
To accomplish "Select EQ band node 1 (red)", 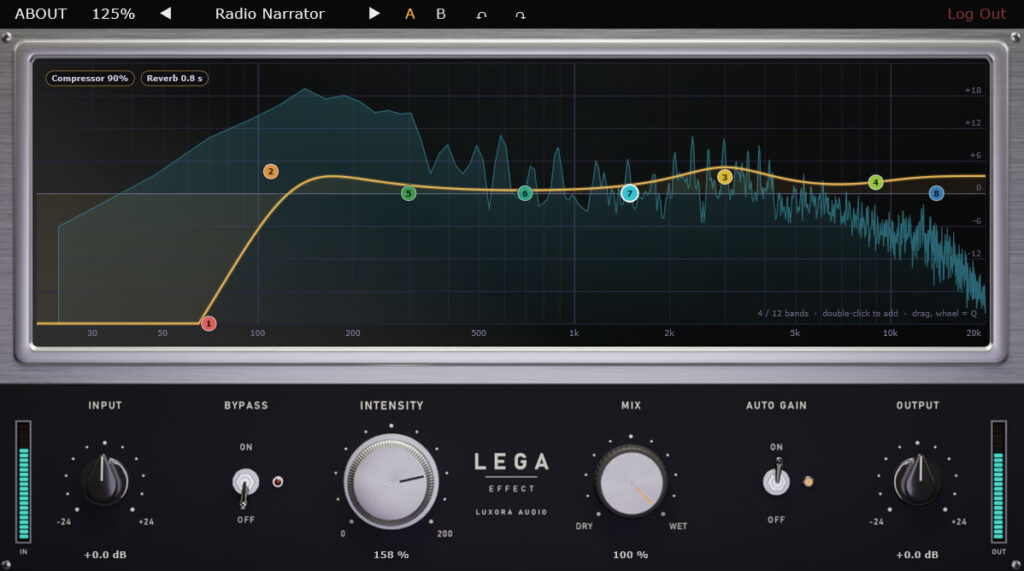I will (x=208, y=323).
